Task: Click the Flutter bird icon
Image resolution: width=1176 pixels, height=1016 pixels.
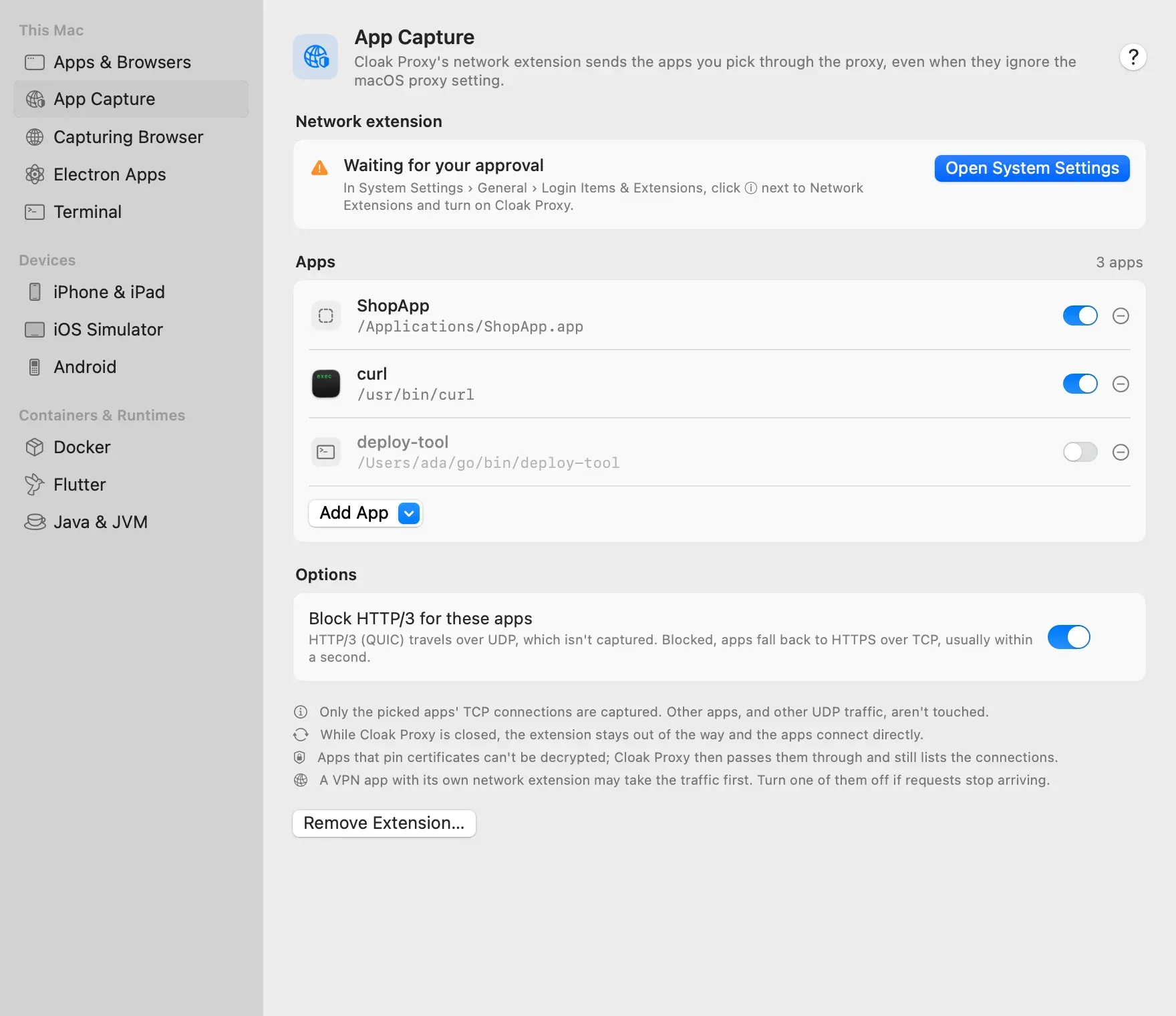Action: pyautogui.click(x=35, y=485)
